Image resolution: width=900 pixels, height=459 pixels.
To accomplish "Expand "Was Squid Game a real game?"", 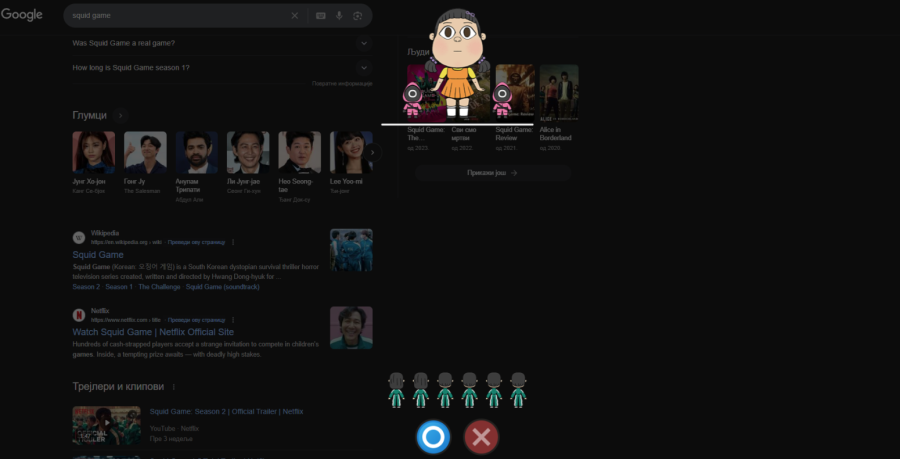I will point(363,43).
